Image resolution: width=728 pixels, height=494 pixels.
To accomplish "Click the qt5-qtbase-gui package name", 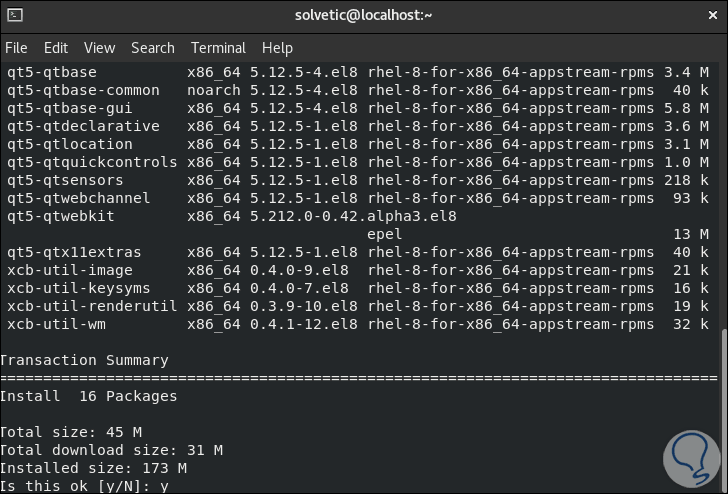I will point(70,108).
